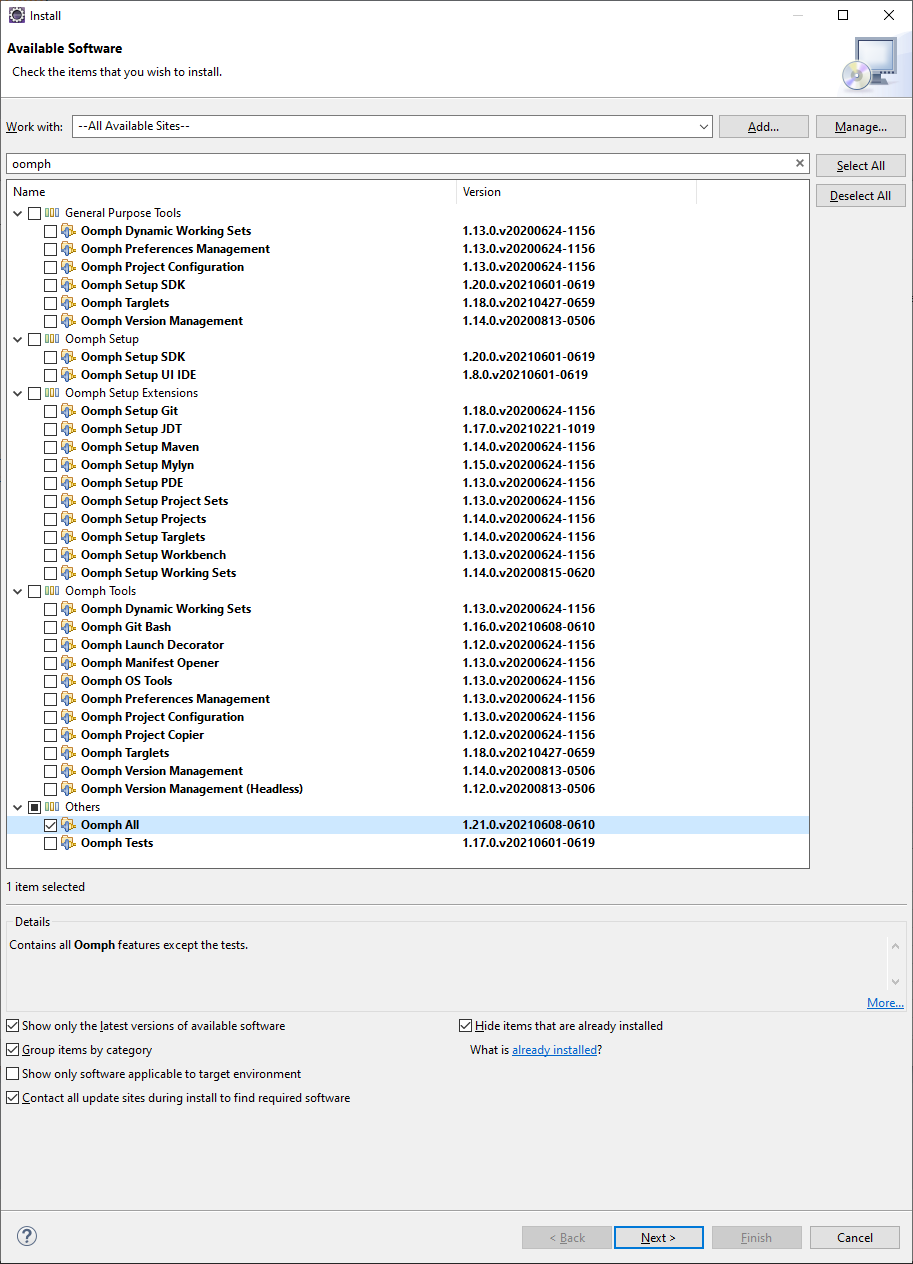
Task: Collapse the Oomph Setup Extensions category
Action: point(18,393)
